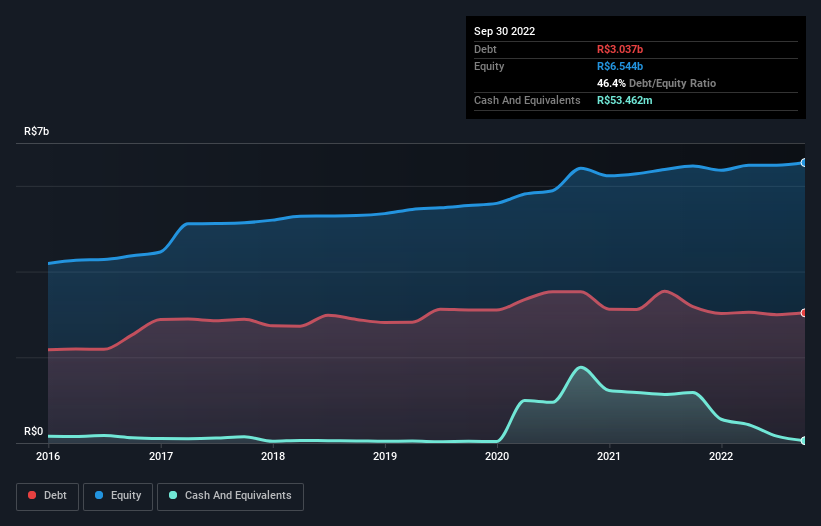Click the R$6.544b equity value
Viewport: 821px width, 526px height.
[x=620, y=66]
